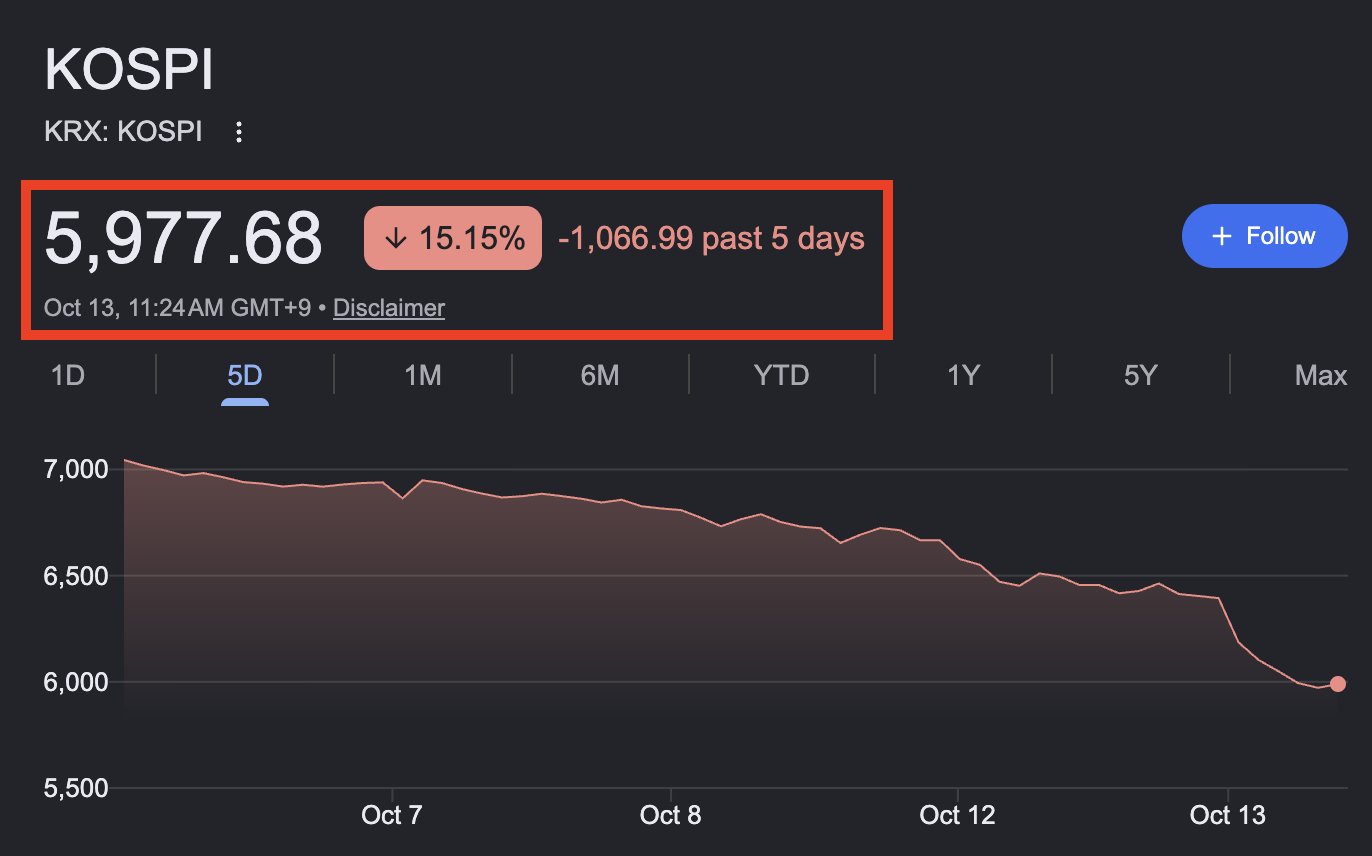Switch to the 1D time range tab
This screenshot has width=1372, height=856.
click(67, 376)
